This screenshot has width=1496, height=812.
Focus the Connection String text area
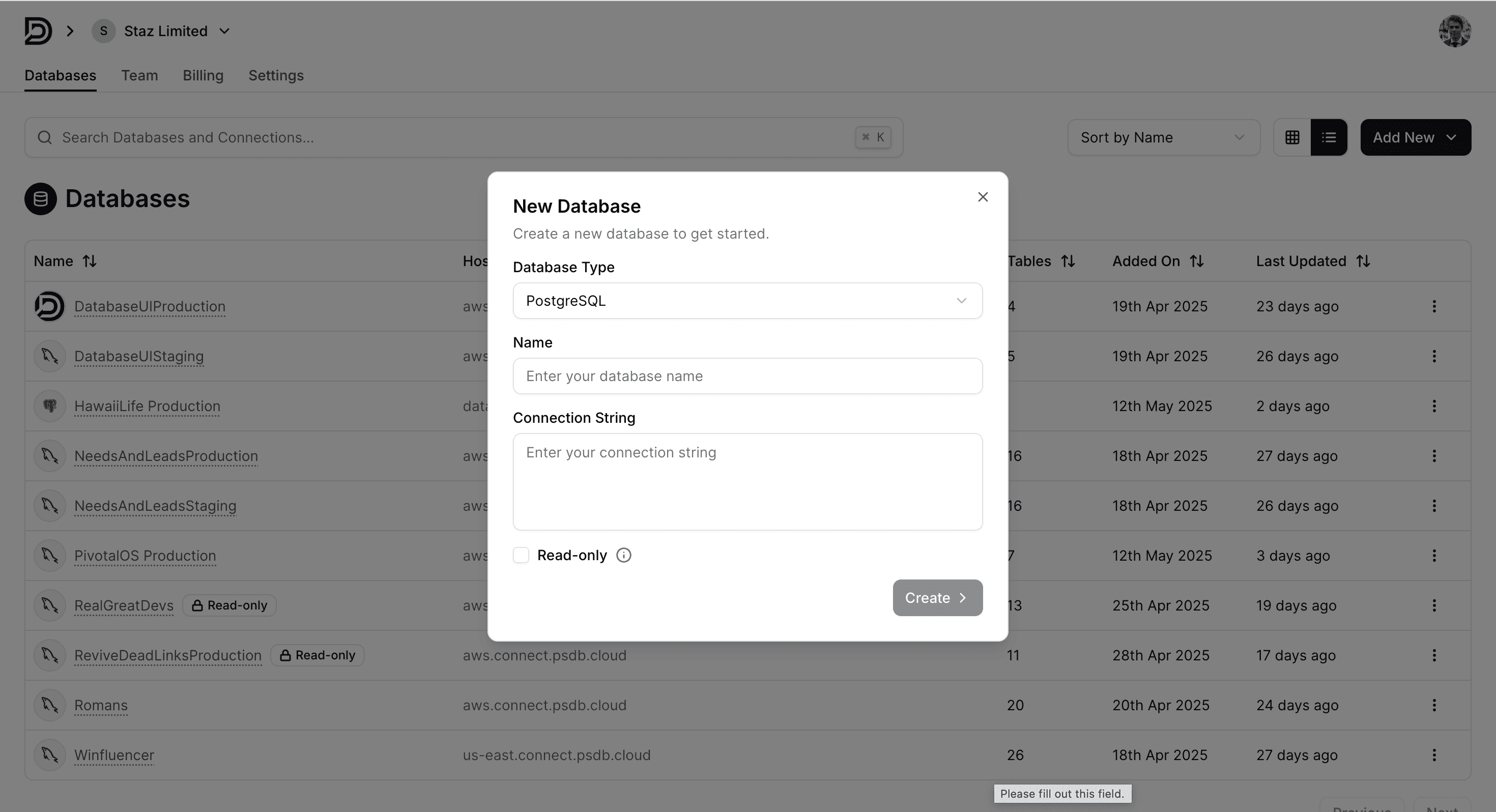tap(747, 481)
